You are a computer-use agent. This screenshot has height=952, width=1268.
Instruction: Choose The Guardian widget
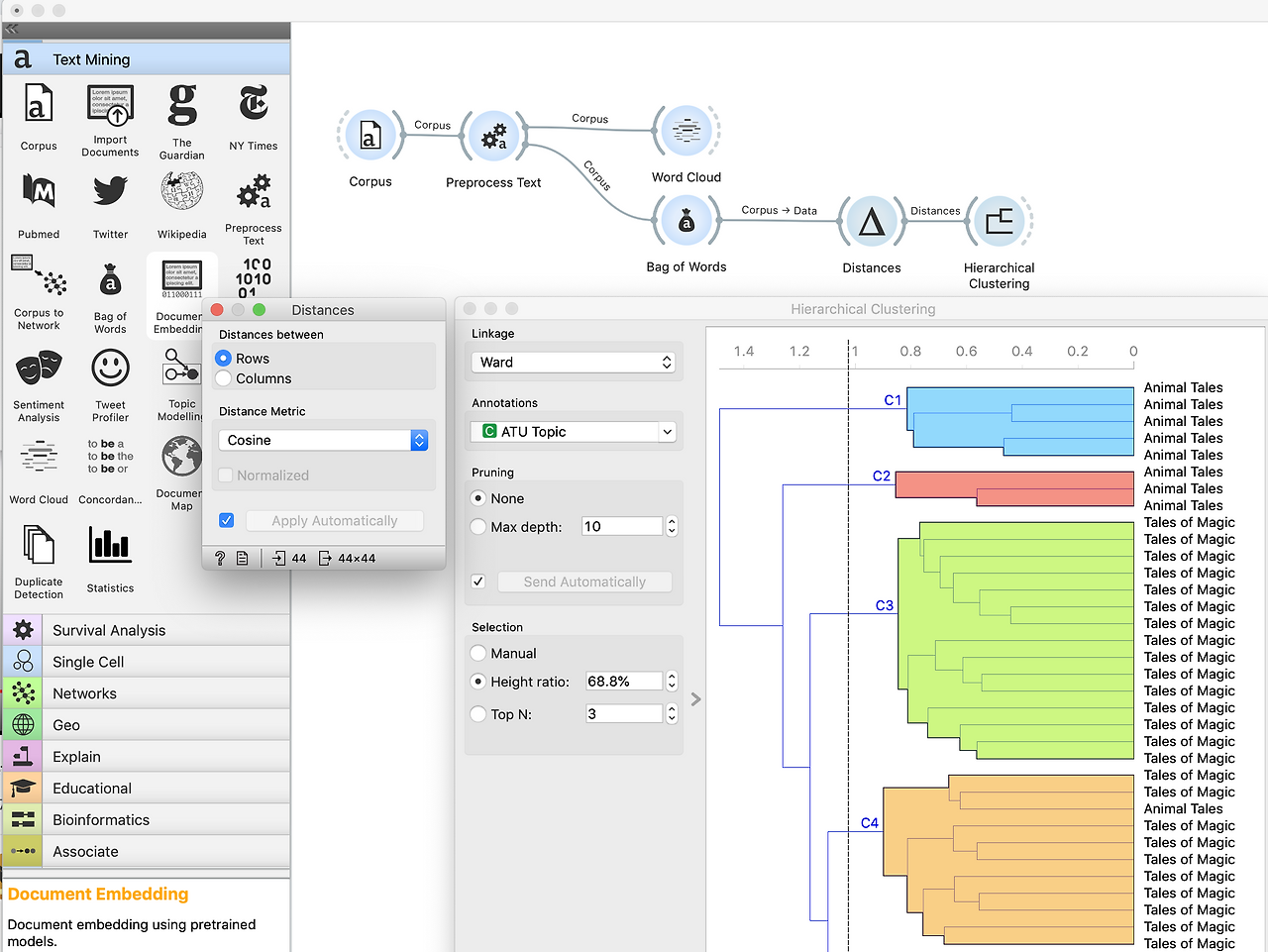(x=182, y=120)
